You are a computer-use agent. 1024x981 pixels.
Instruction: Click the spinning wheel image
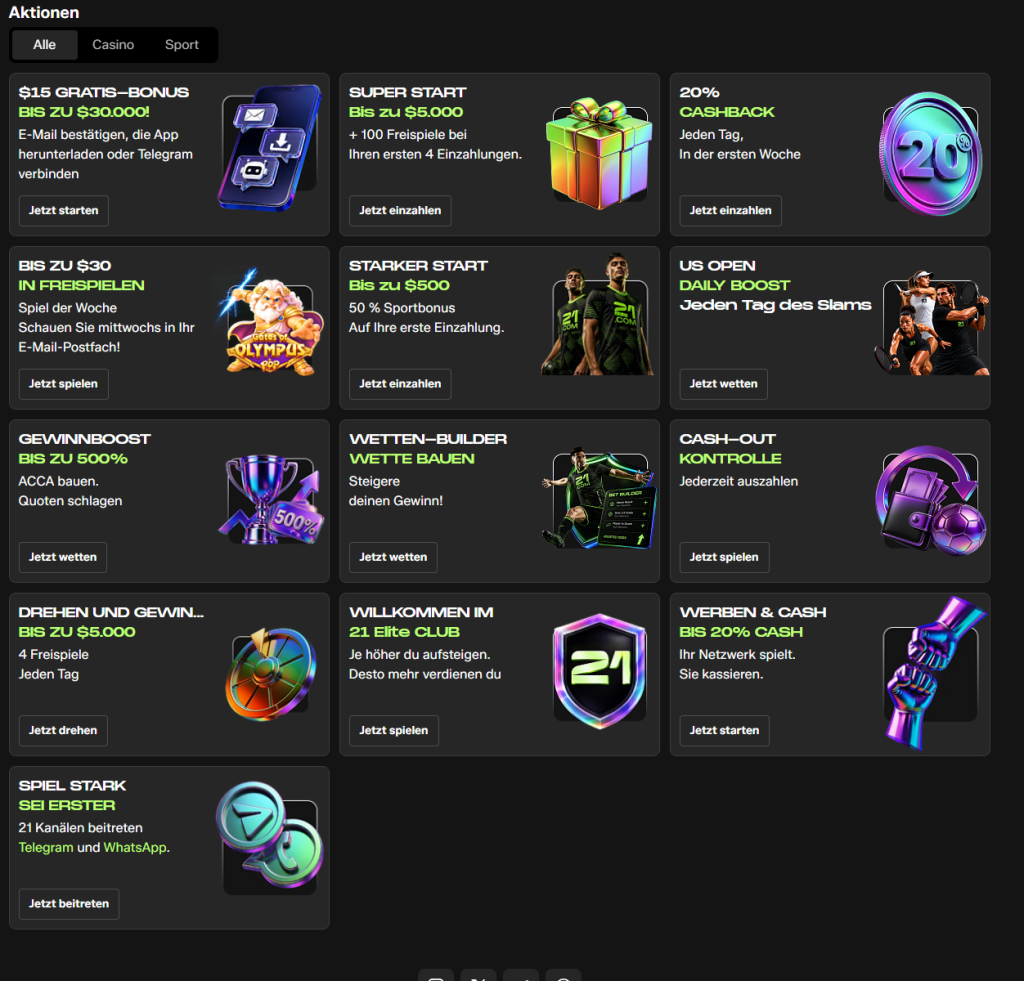click(270, 674)
